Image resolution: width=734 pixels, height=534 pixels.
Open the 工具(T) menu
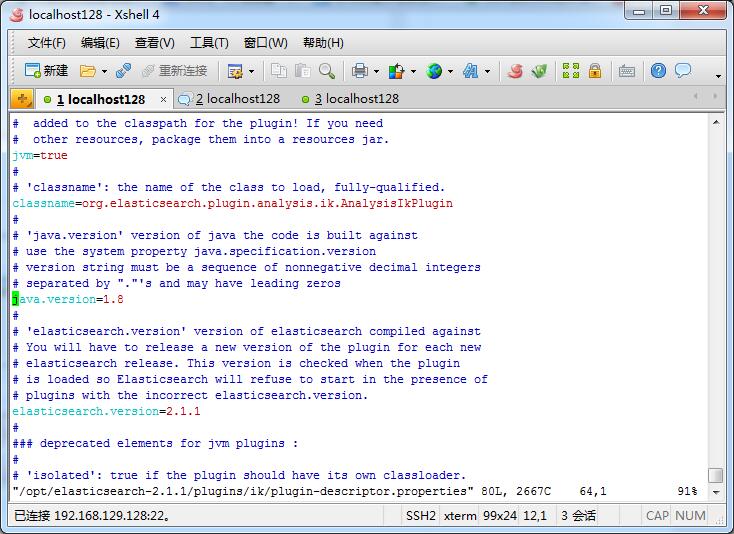[x=209, y=43]
